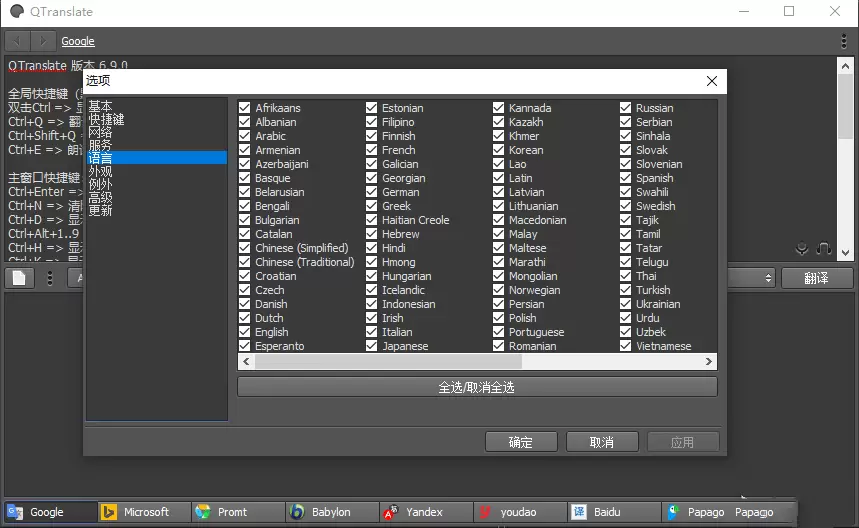Select the Yandex translation service
Image resolution: width=859 pixels, height=528 pixels.
point(427,512)
